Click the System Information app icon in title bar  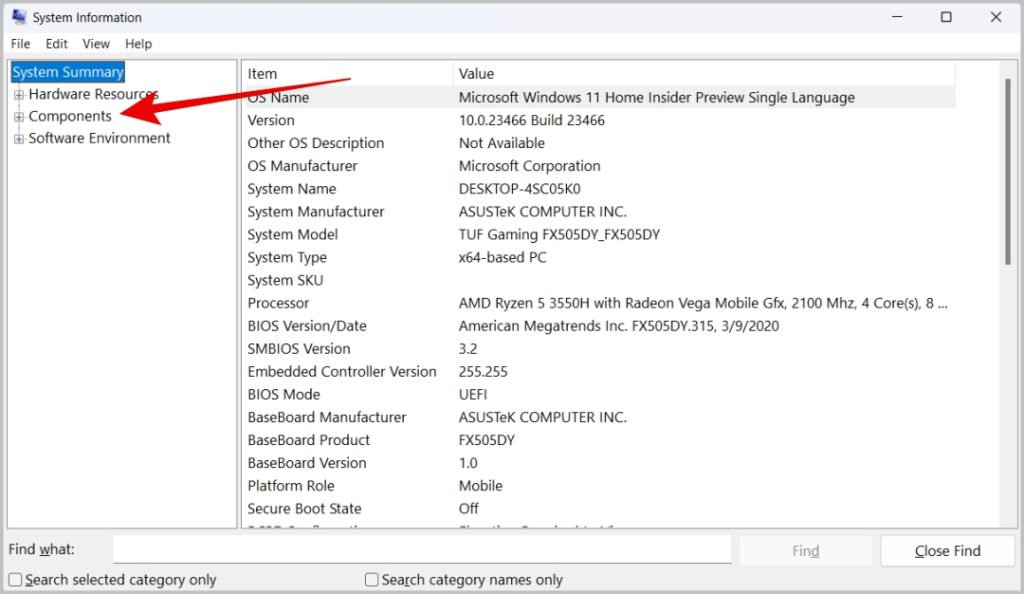click(18, 17)
